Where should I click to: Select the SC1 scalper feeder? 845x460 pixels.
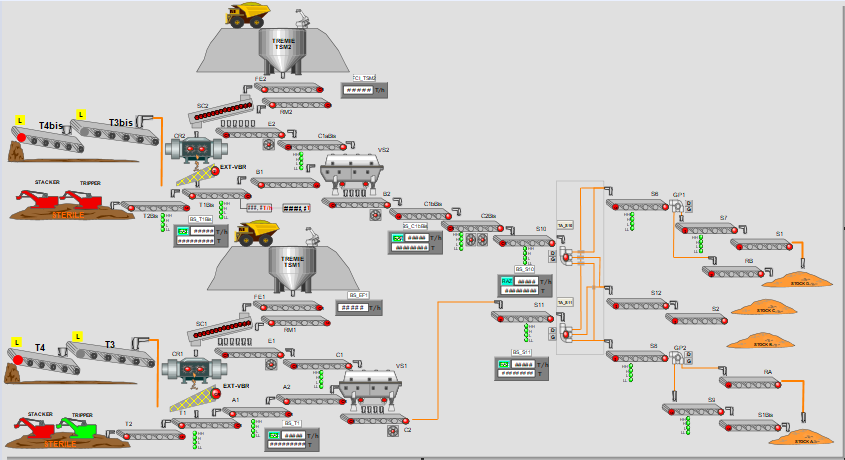point(220,330)
